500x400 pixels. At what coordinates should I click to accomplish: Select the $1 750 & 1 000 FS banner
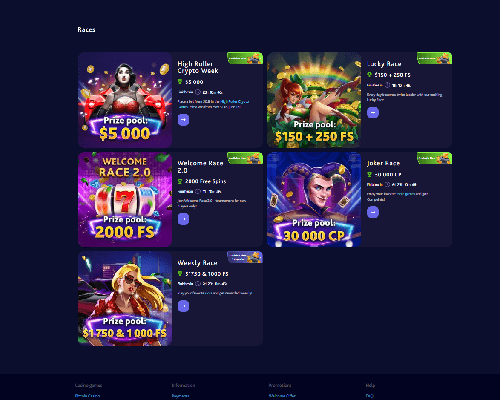click(125, 298)
